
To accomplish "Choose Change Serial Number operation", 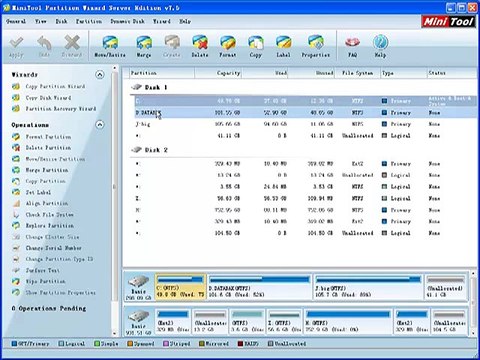I will coord(47,248).
